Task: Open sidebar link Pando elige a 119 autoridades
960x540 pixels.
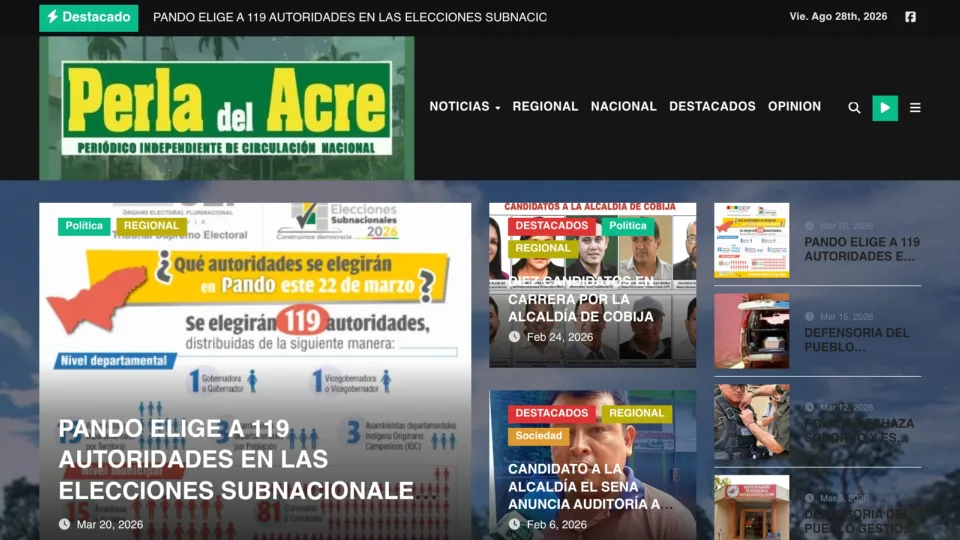Action: click(x=862, y=249)
